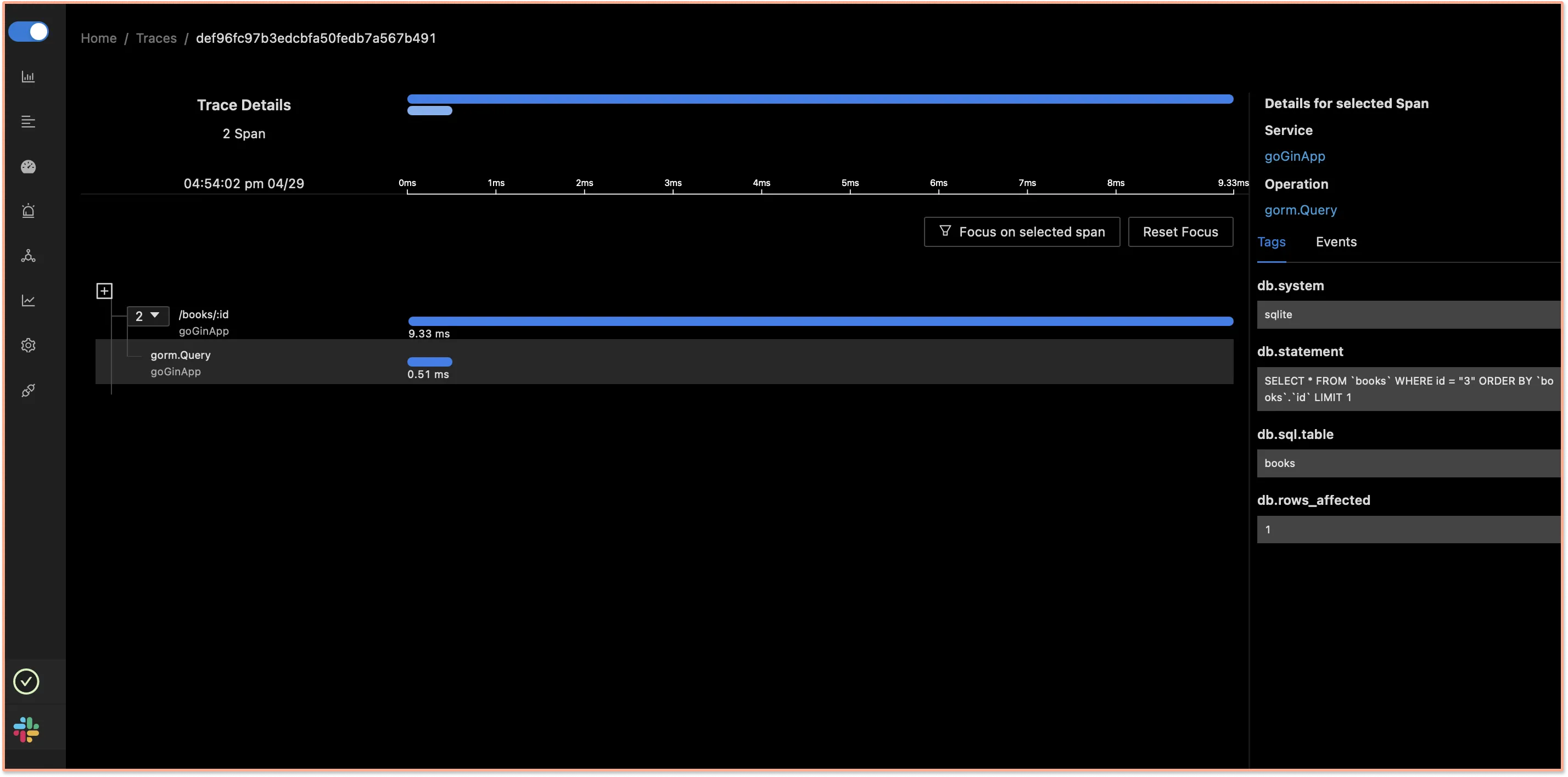
Task: Click the 9.33 ms span bar
Action: [x=821, y=321]
